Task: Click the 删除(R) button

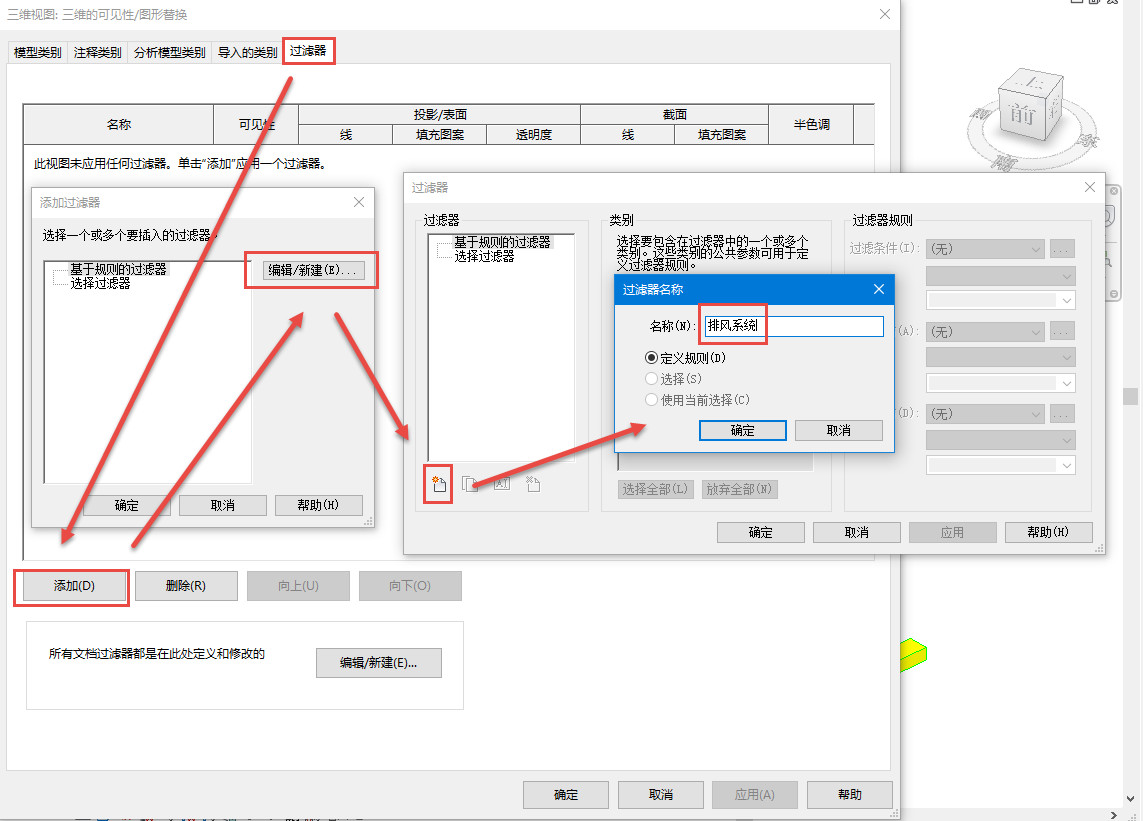Action: [x=186, y=586]
